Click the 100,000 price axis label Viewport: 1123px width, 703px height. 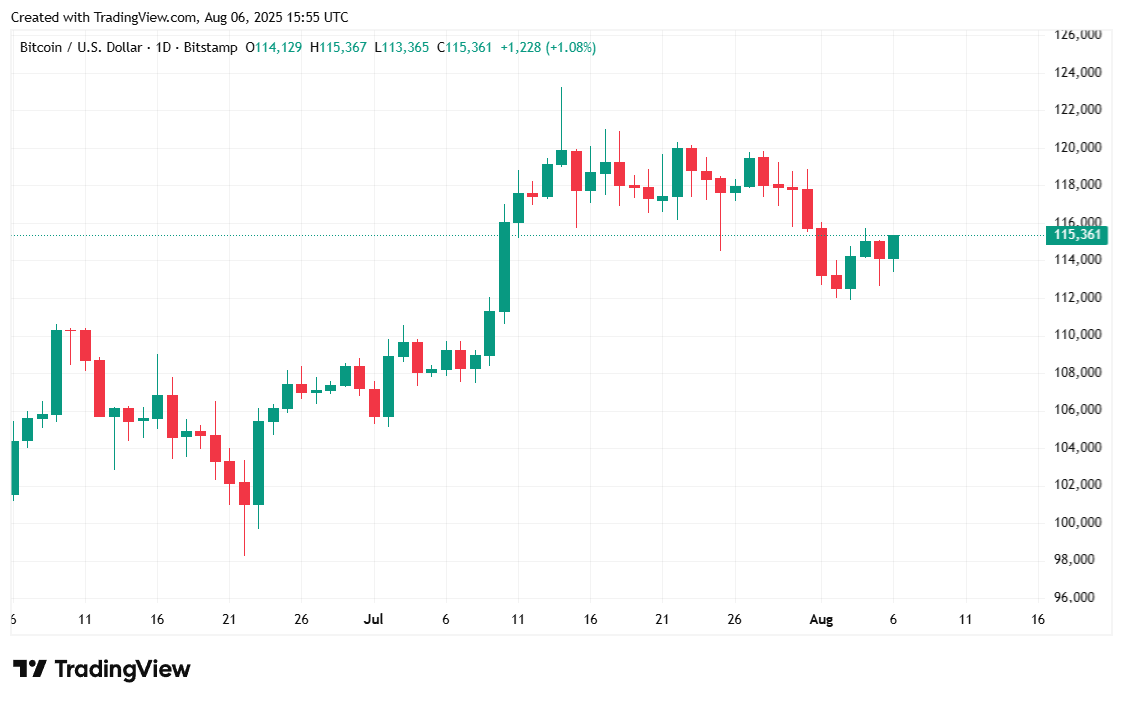coord(1078,522)
